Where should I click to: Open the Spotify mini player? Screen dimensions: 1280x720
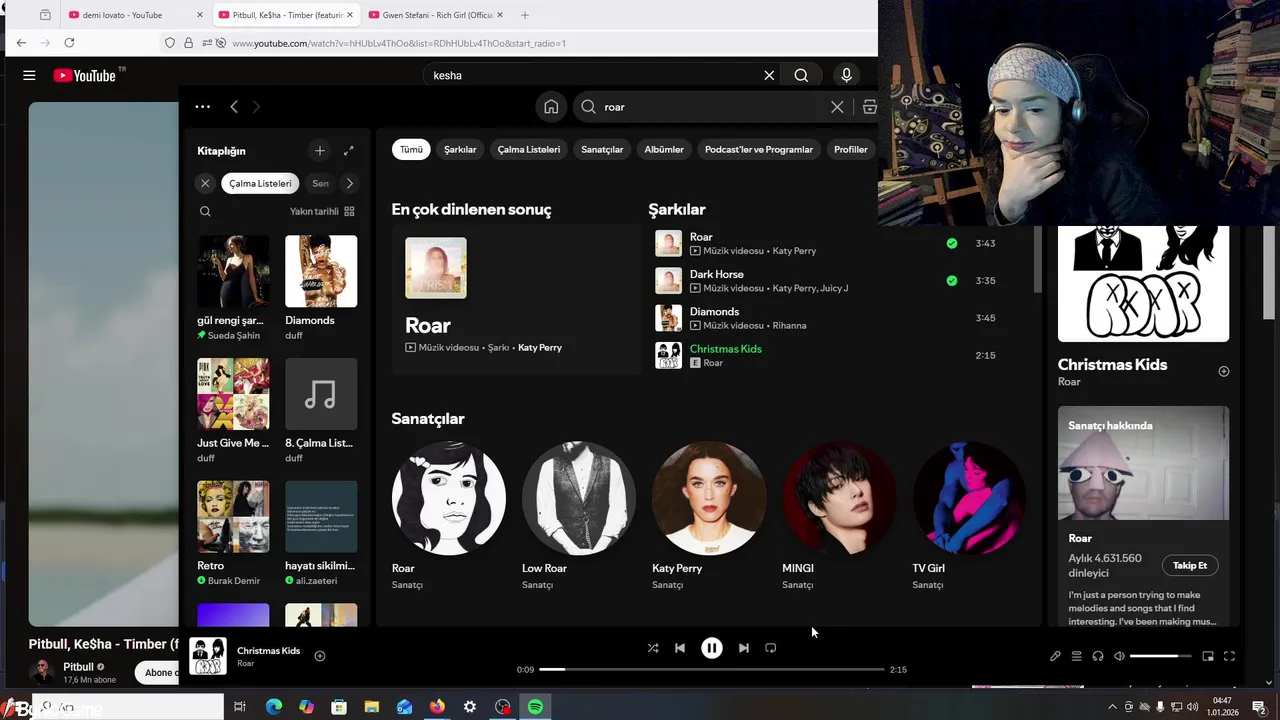(1208, 656)
